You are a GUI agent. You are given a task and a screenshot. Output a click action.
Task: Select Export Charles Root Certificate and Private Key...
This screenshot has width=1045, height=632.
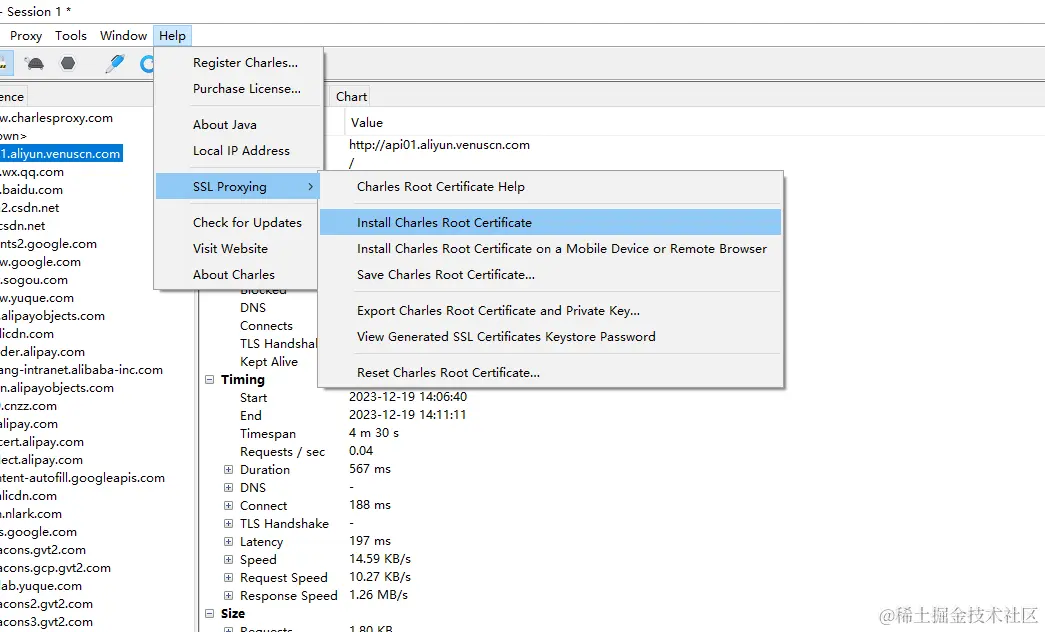(x=550, y=311)
